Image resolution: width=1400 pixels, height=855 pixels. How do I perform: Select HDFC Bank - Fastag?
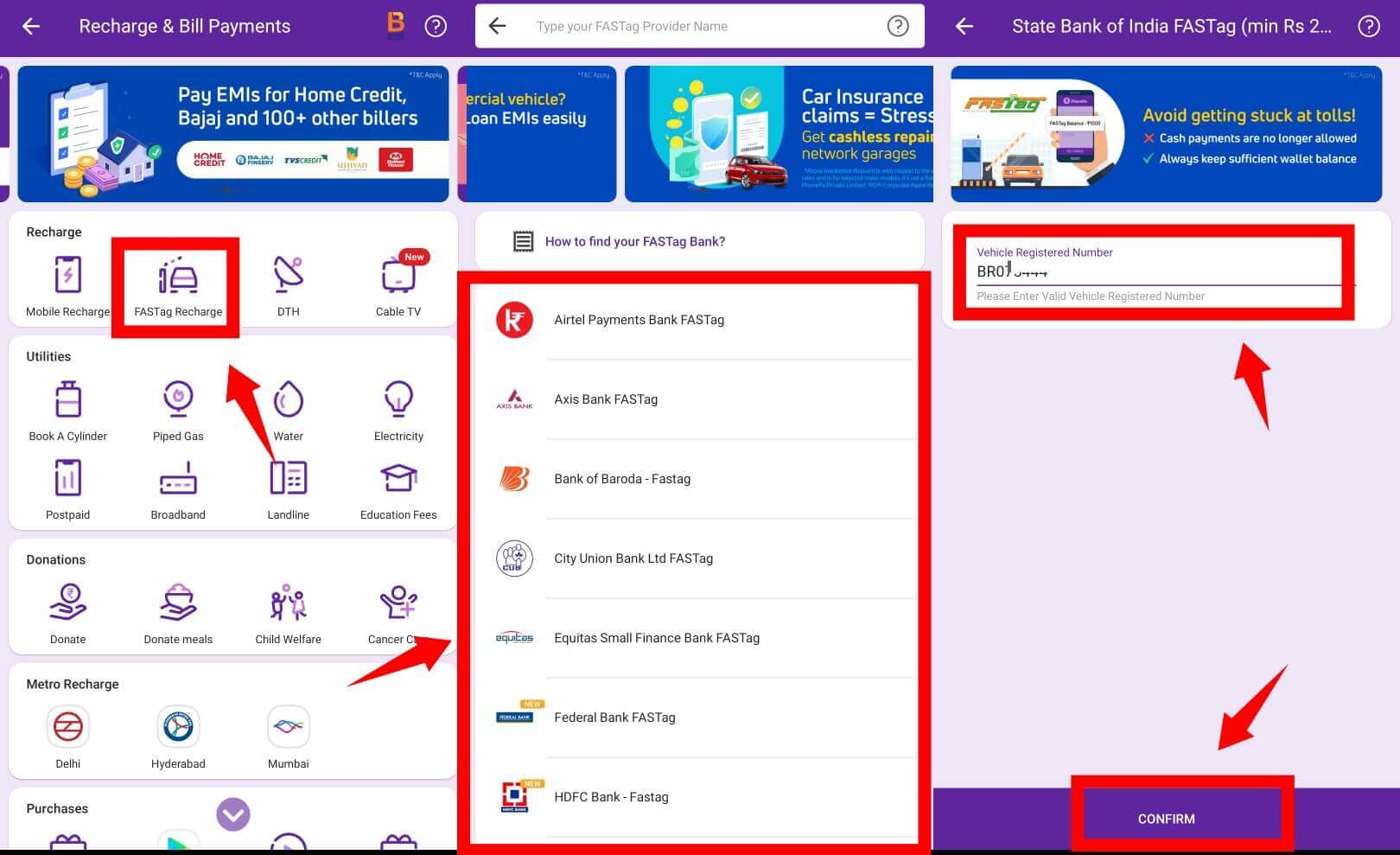[698, 797]
